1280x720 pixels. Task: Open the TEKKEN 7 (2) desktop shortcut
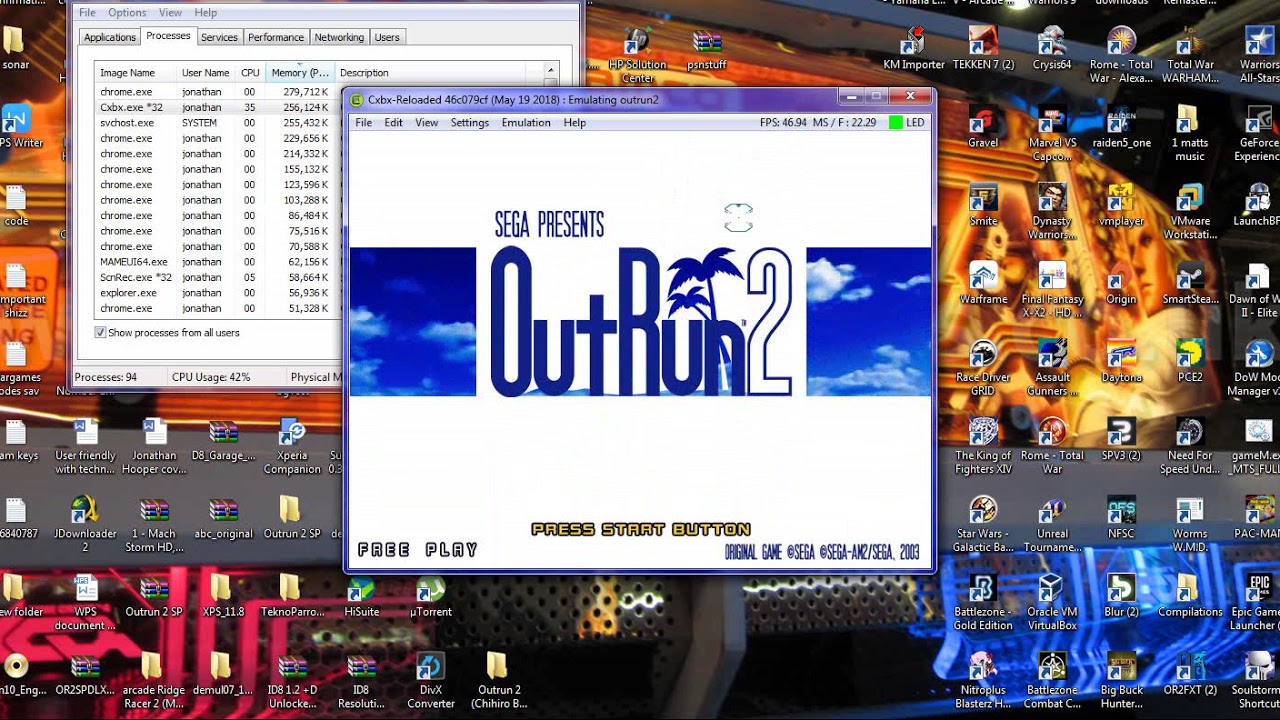[x=983, y=47]
